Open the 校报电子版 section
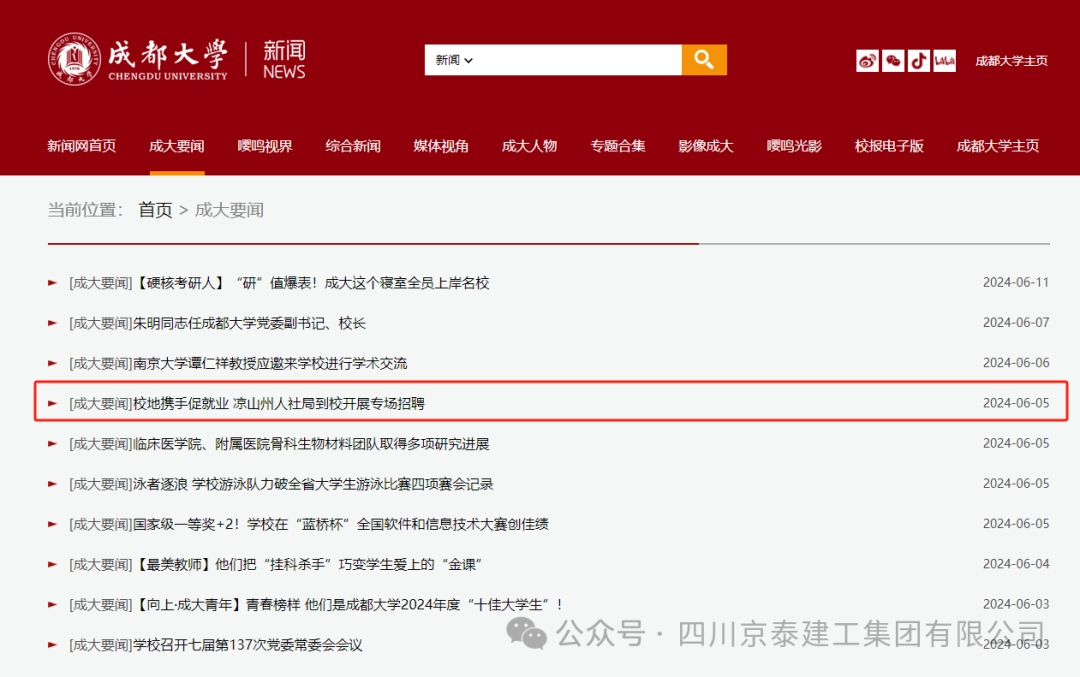The image size is (1080, 677). pyautogui.click(x=889, y=145)
